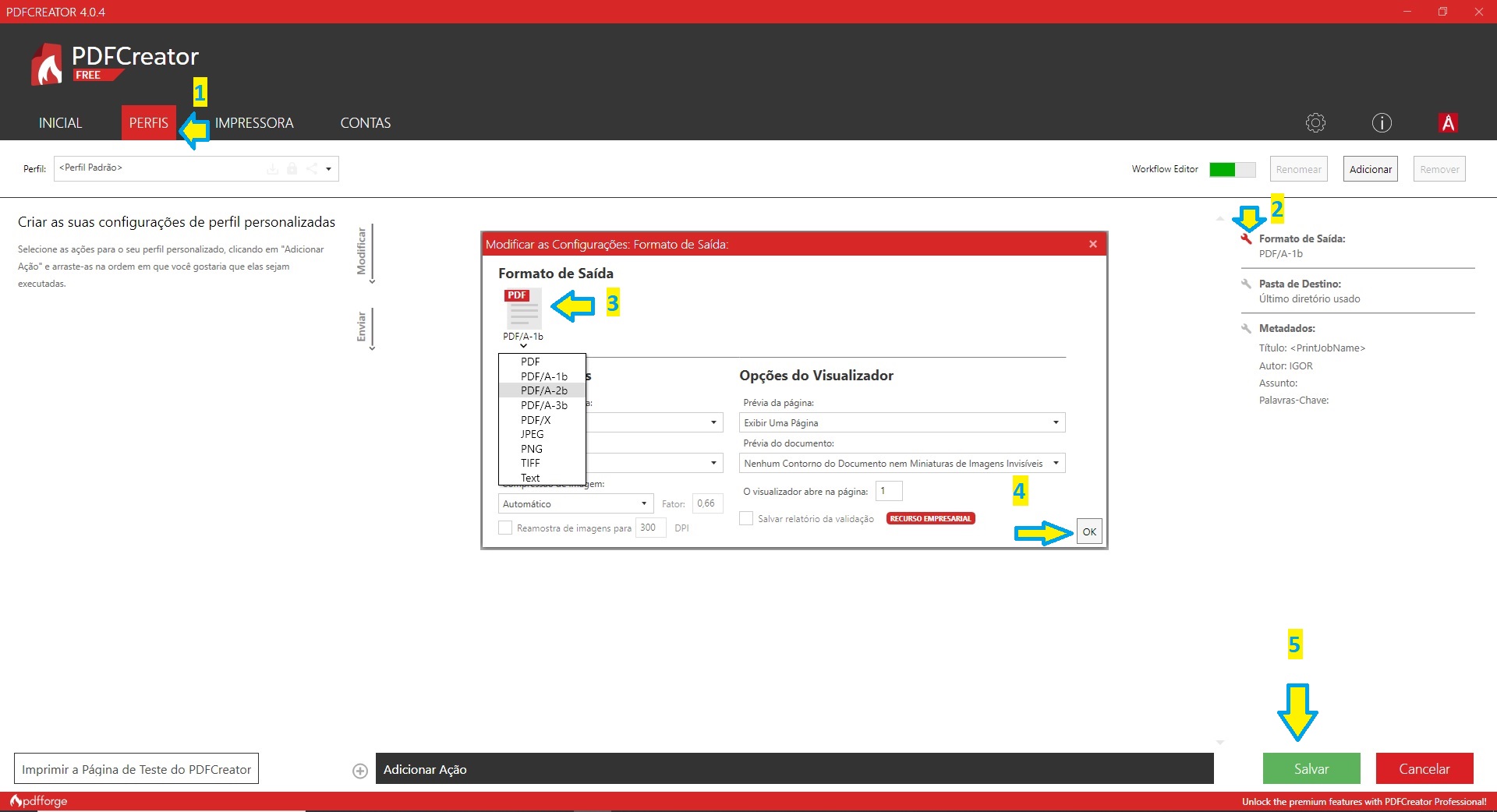This screenshot has height=812, width=1497.
Task: Expand the Perfil Padrão profile dropdown
Action: click(328, 169)
